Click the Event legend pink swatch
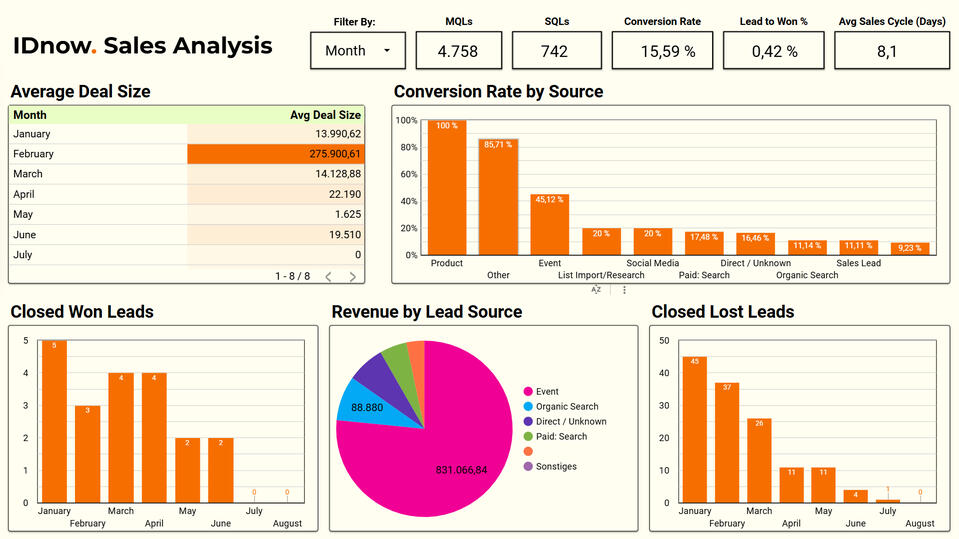The width and height of the screenshot is (959, 539). click(527, 392)
